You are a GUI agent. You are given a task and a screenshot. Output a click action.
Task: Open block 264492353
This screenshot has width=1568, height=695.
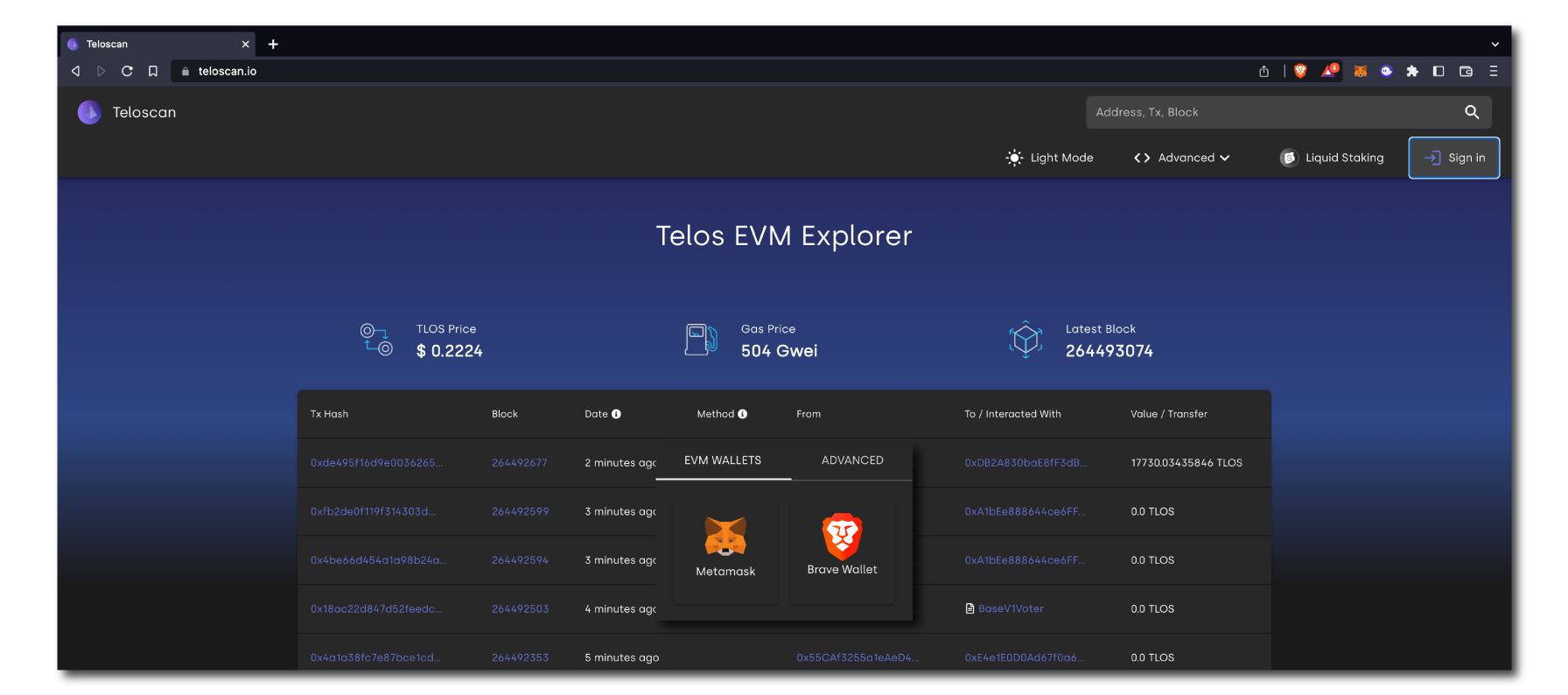(x=521, y=657)
